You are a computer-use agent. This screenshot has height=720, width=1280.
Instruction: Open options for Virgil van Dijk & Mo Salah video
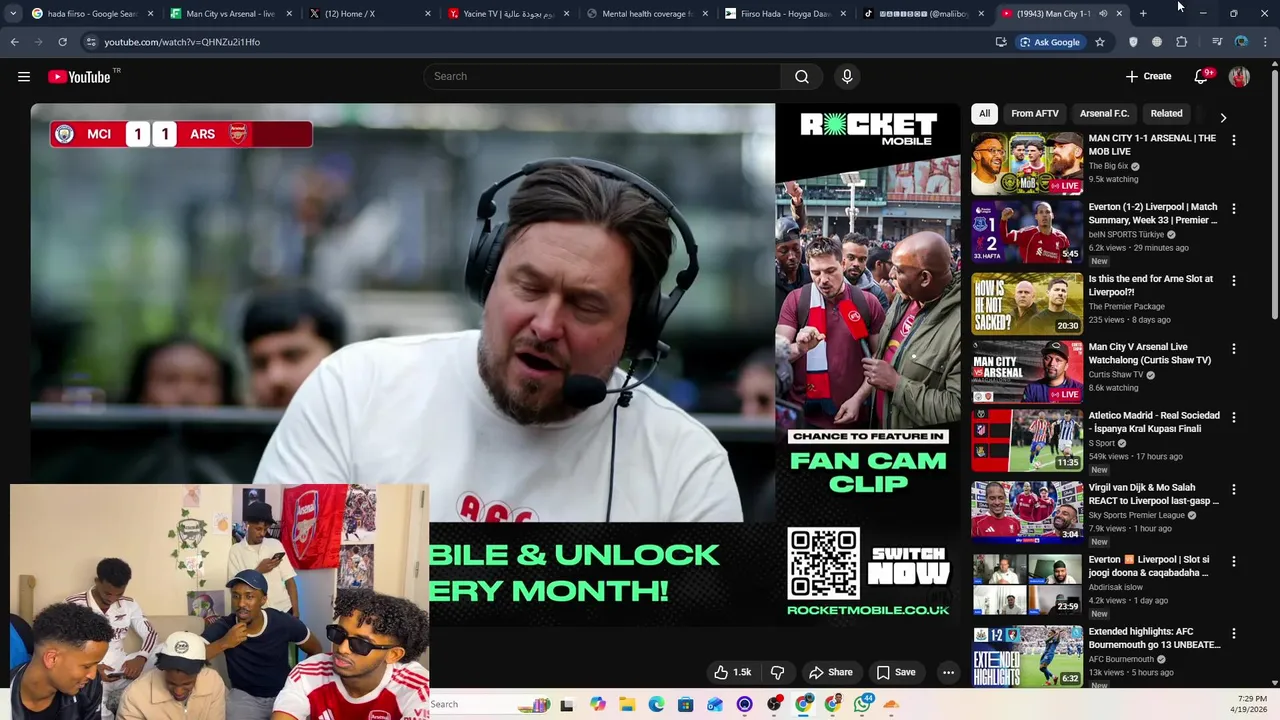pos(1234,489)
